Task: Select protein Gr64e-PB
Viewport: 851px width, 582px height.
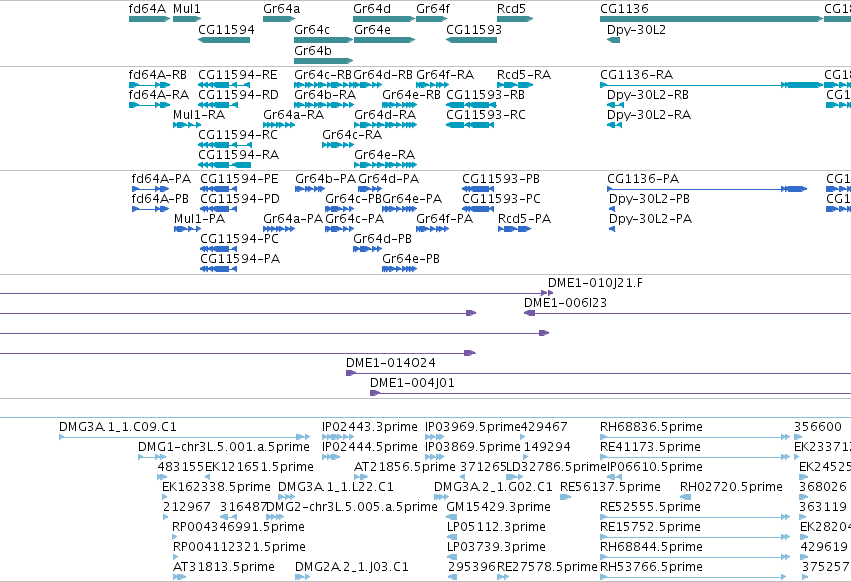Action: pos(411,260)
